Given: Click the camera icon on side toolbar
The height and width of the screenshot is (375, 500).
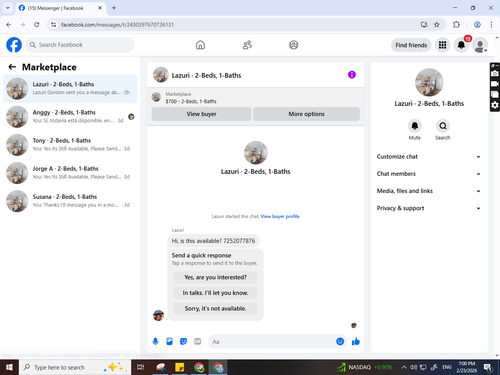Looking at the screenshot, I should [495, 73].
